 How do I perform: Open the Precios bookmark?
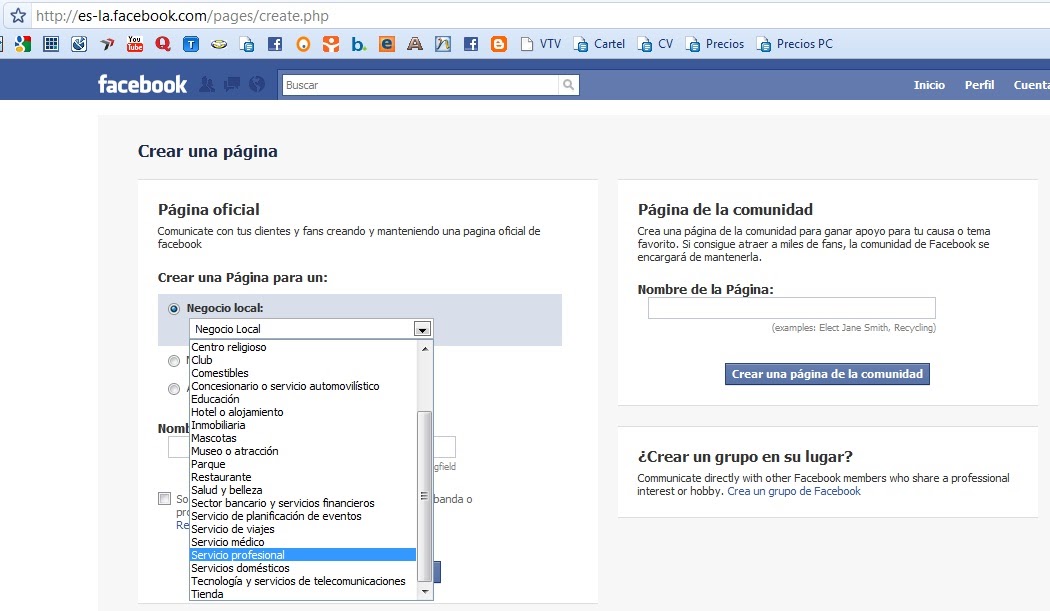click(x=715, y=44)
